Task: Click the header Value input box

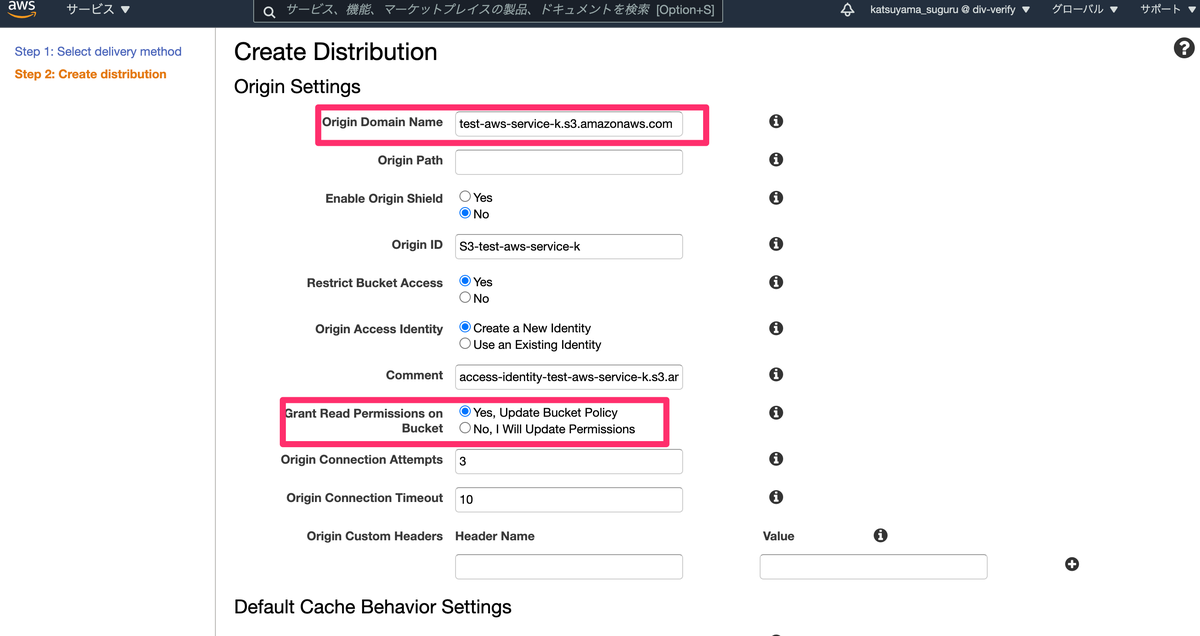Action: pyautogui.click(x=874, y=567)
